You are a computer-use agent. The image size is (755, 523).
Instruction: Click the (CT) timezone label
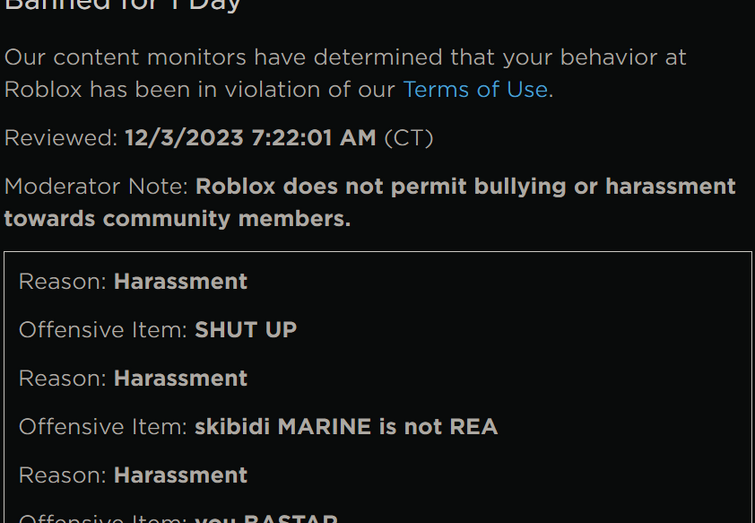(409, 138)
